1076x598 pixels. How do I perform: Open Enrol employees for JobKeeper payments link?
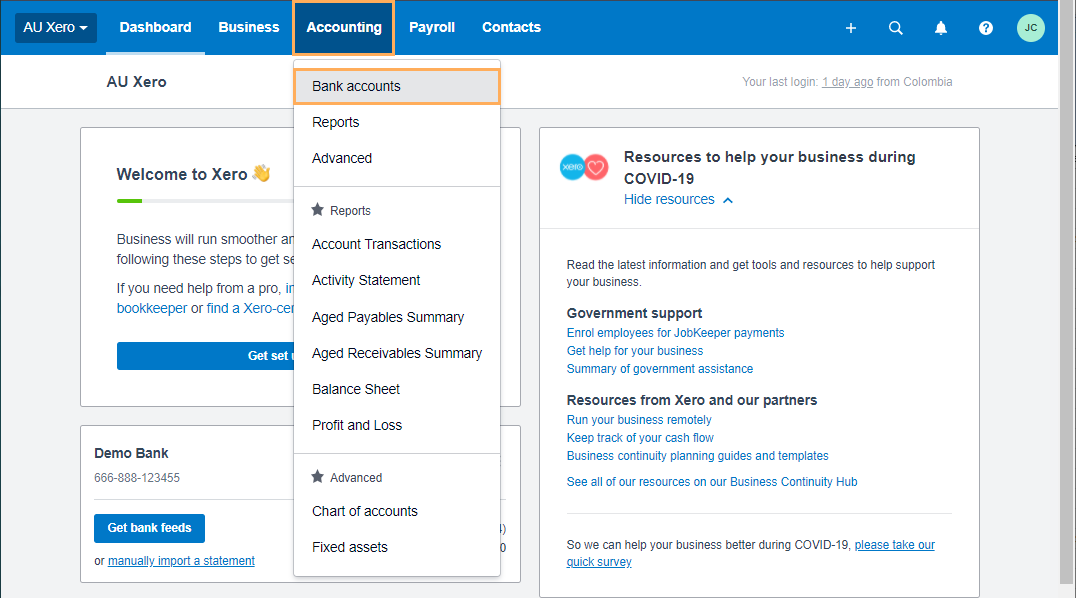[x=675, y=333]
